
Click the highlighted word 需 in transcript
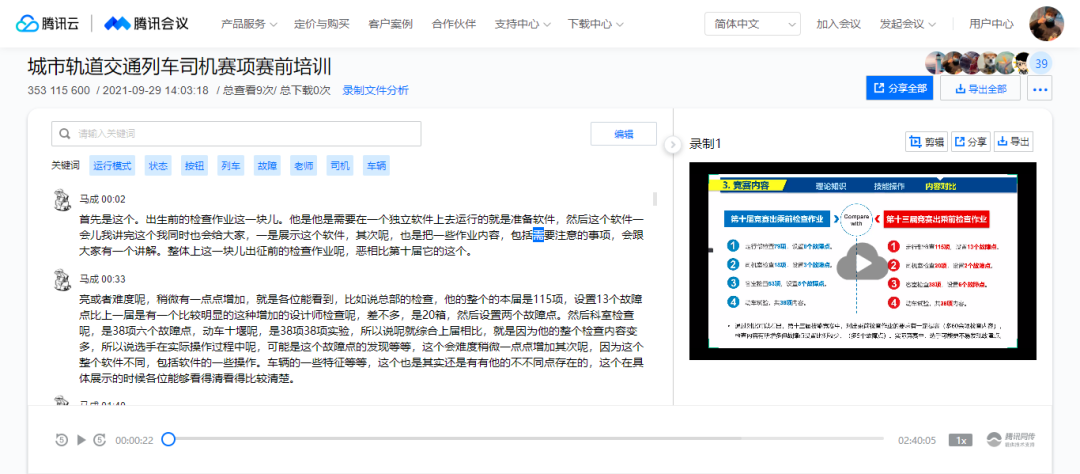539,236
